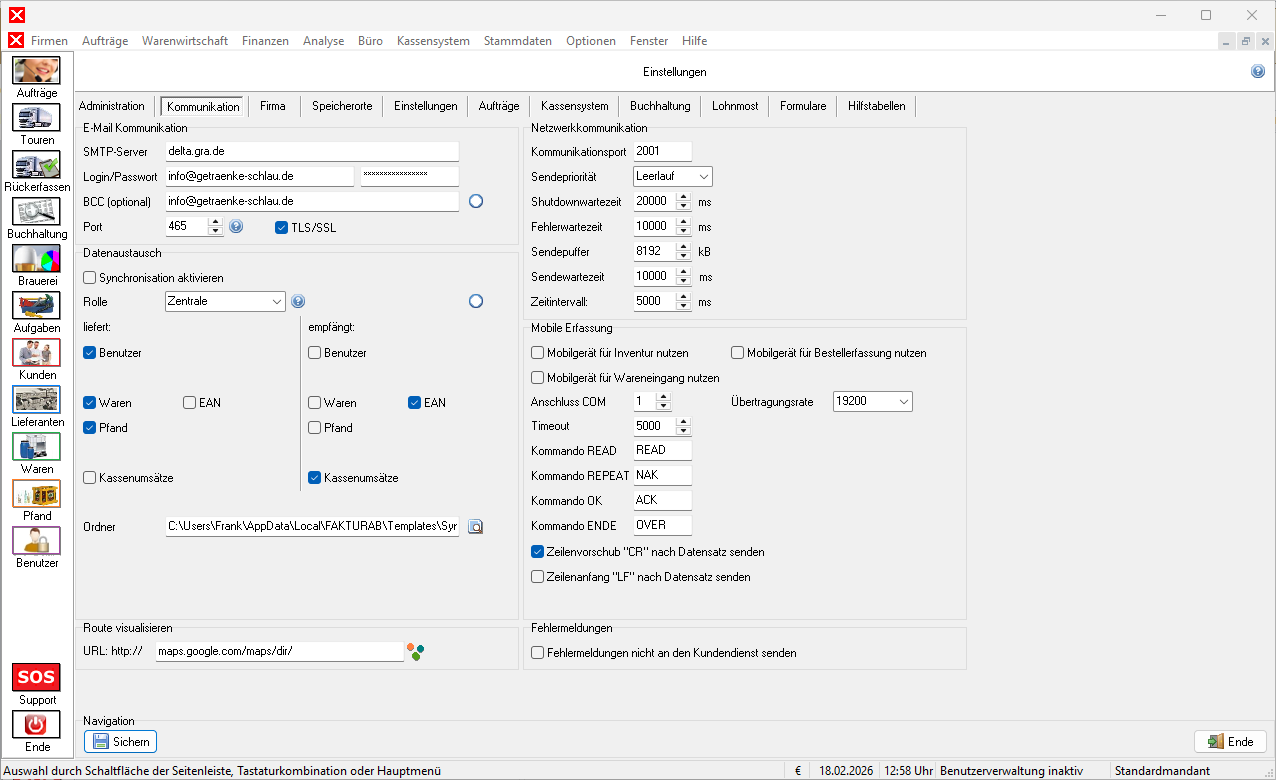1276x780 pixels.
Task: Click the Sichern button
Action: click(120, 742)
